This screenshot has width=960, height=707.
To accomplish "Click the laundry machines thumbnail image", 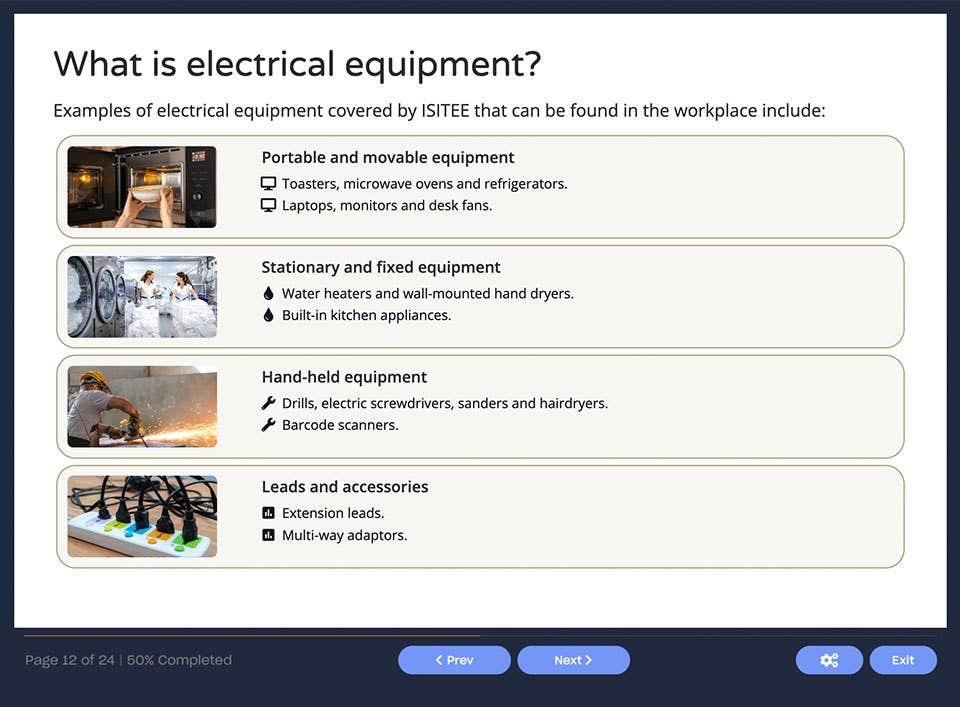I will coord(142,297).
